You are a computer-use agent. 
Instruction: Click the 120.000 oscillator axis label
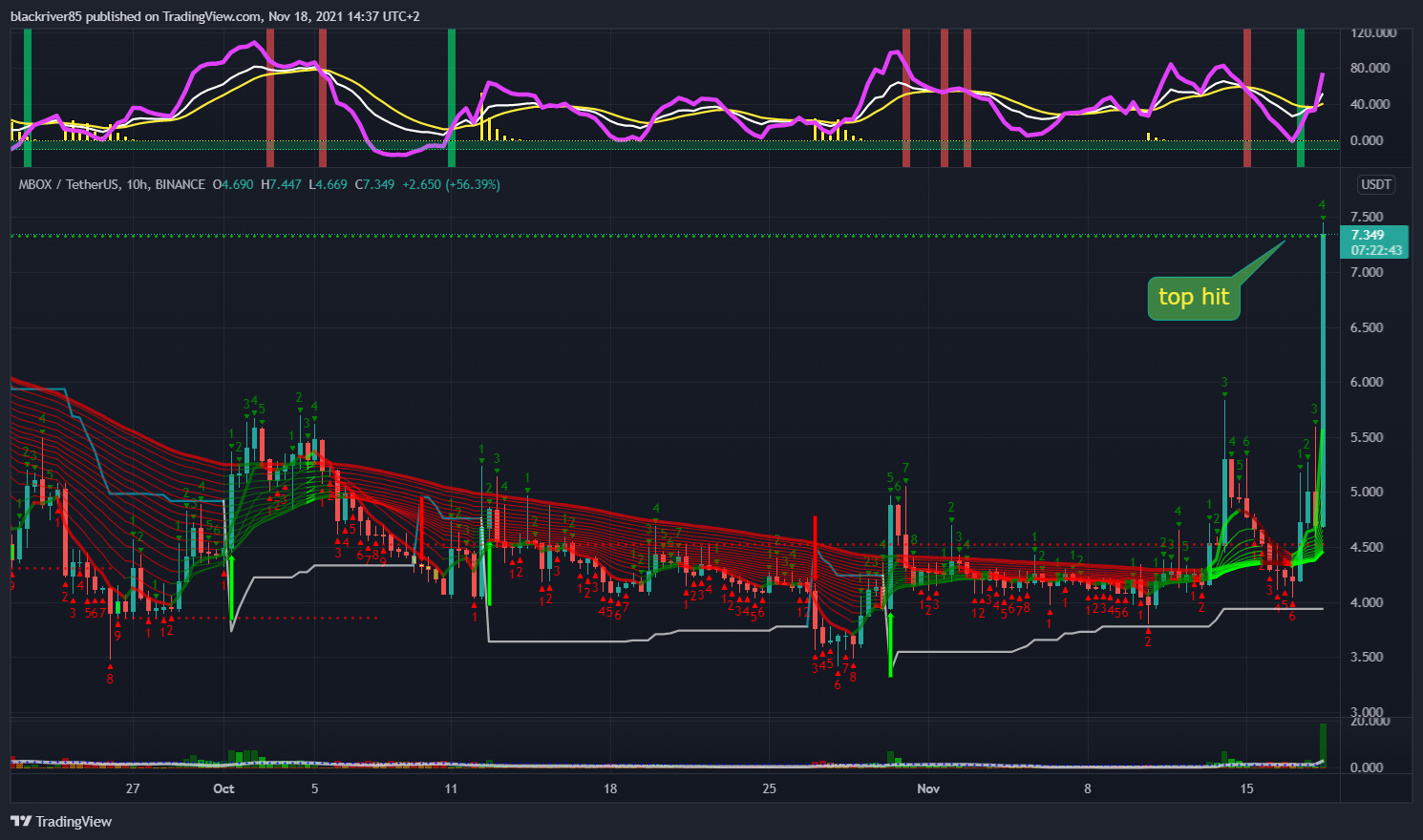[x=1373, y=32]
